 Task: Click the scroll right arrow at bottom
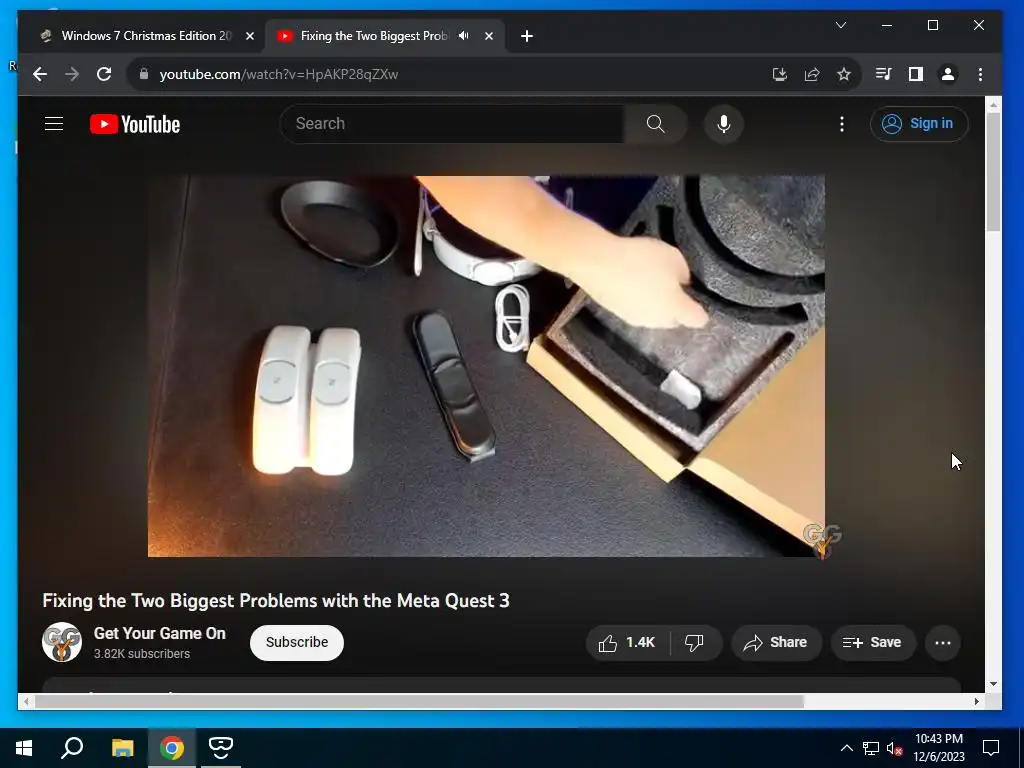976,701
